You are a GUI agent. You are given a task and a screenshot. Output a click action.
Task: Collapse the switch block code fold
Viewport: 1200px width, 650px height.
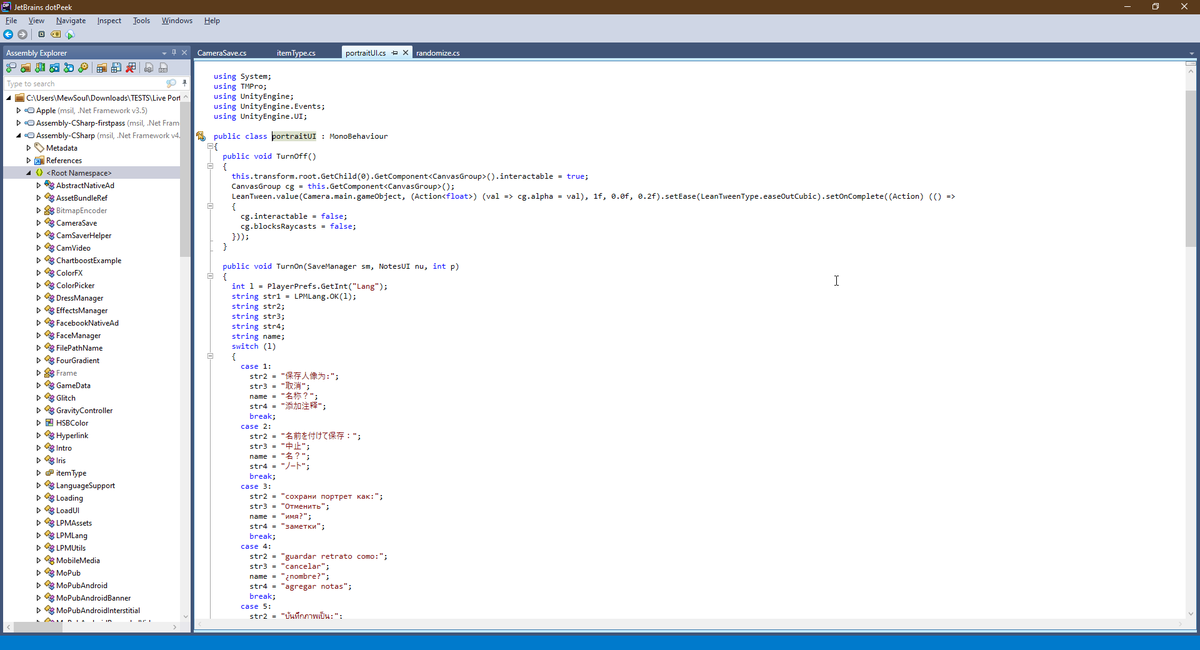point(211,356)
